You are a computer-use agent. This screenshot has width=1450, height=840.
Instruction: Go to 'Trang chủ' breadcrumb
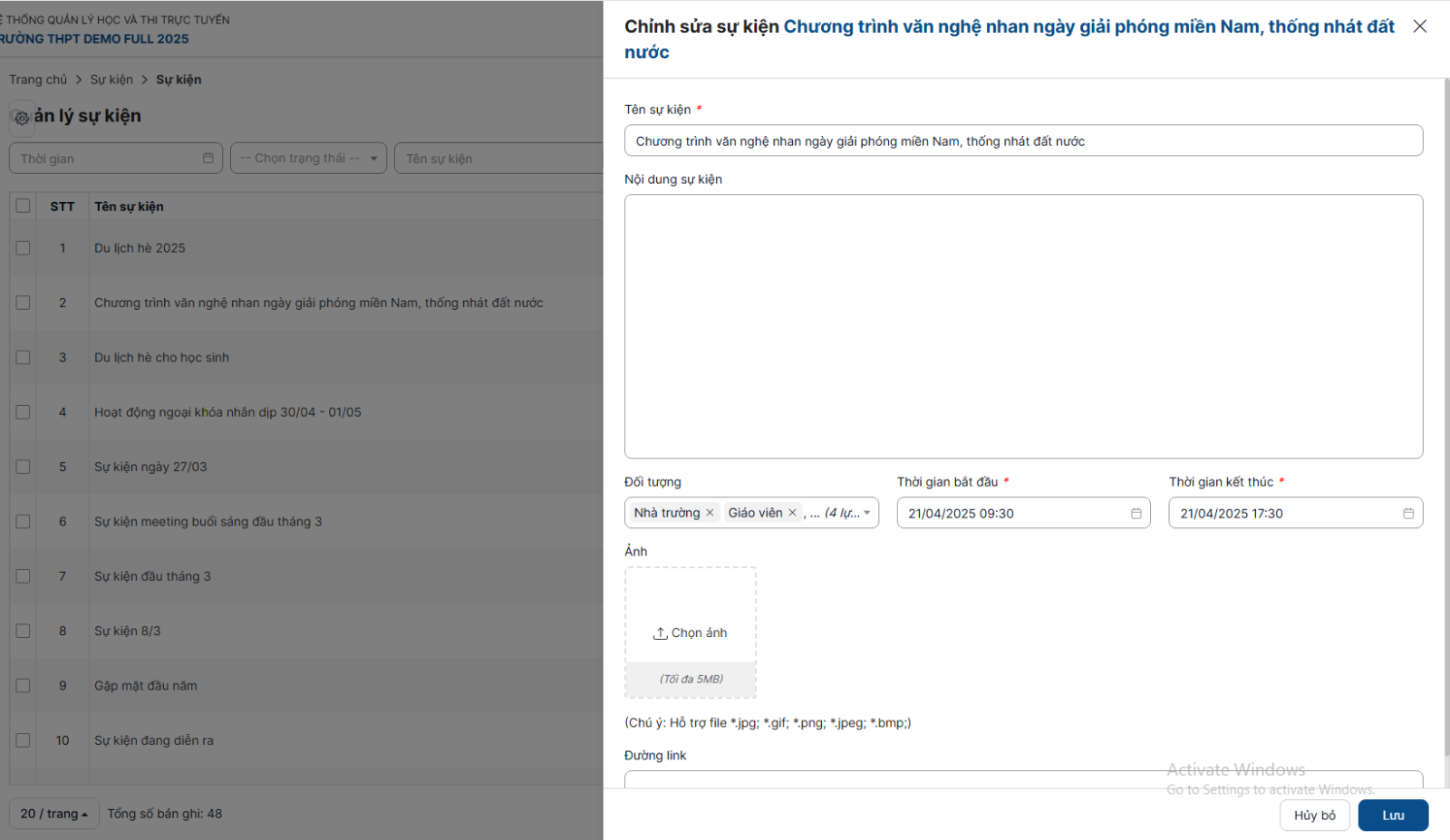[x=38, y=80]
